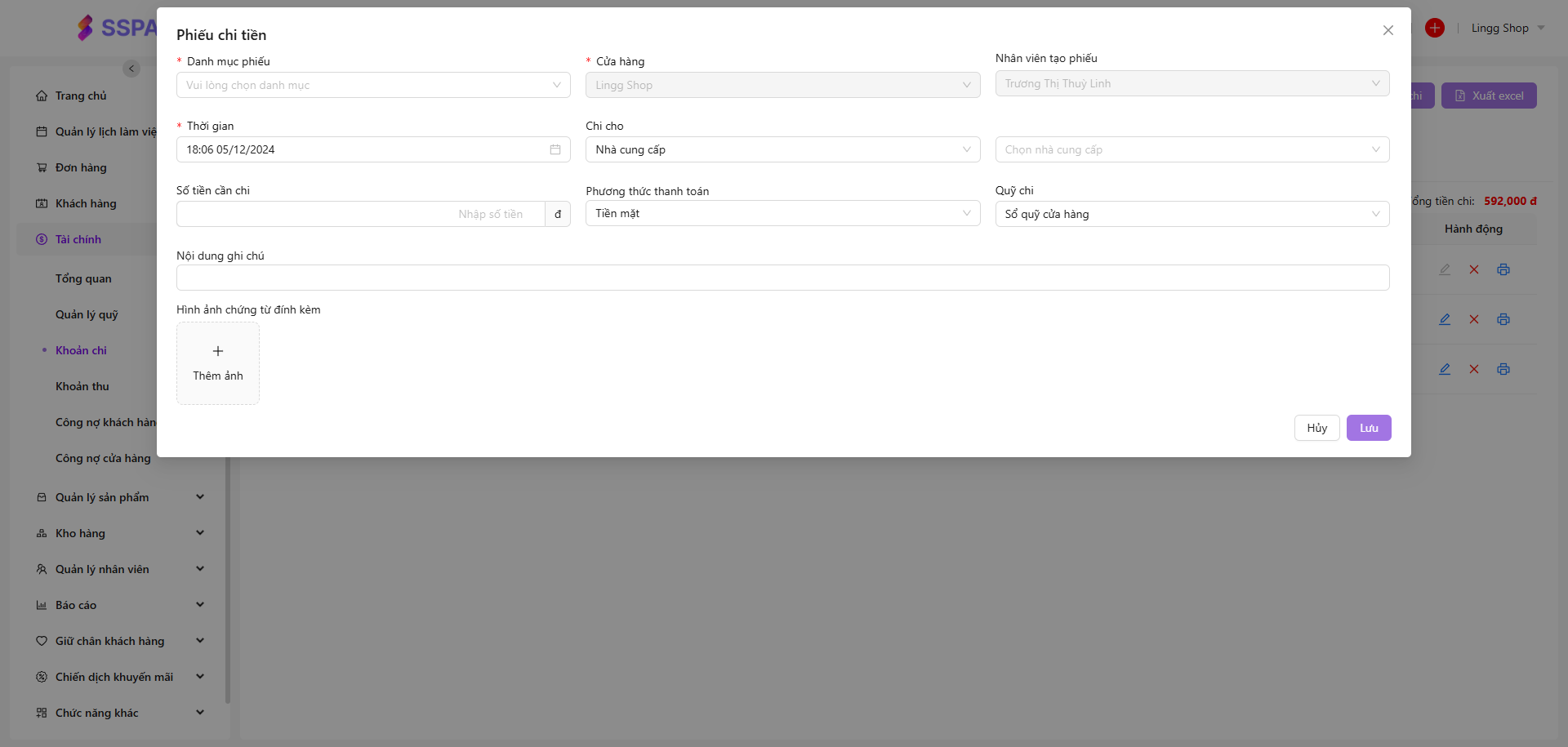The image size is (1568, 747).
Task: Click the Quản lý nhân viên people icon
Action: [x=42, y=569]
